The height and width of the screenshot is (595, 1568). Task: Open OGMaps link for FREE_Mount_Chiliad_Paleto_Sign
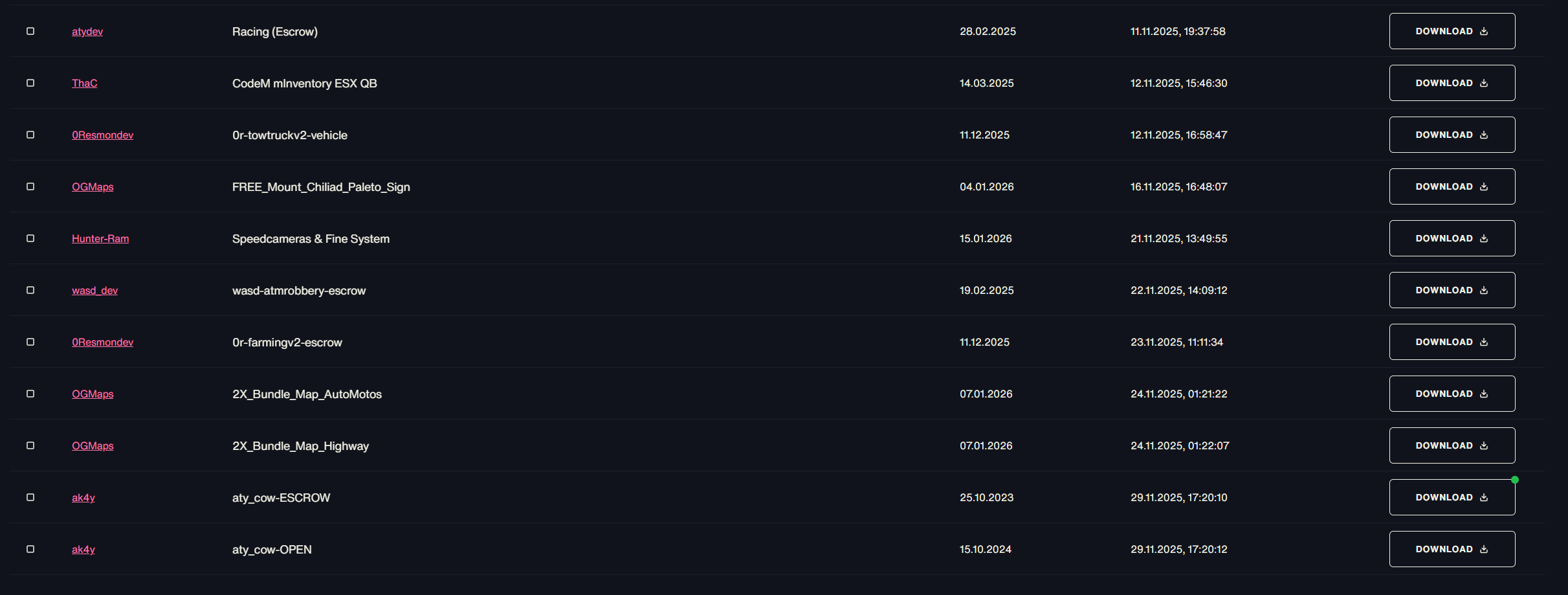pyautogui.click(x=93, y=186)
